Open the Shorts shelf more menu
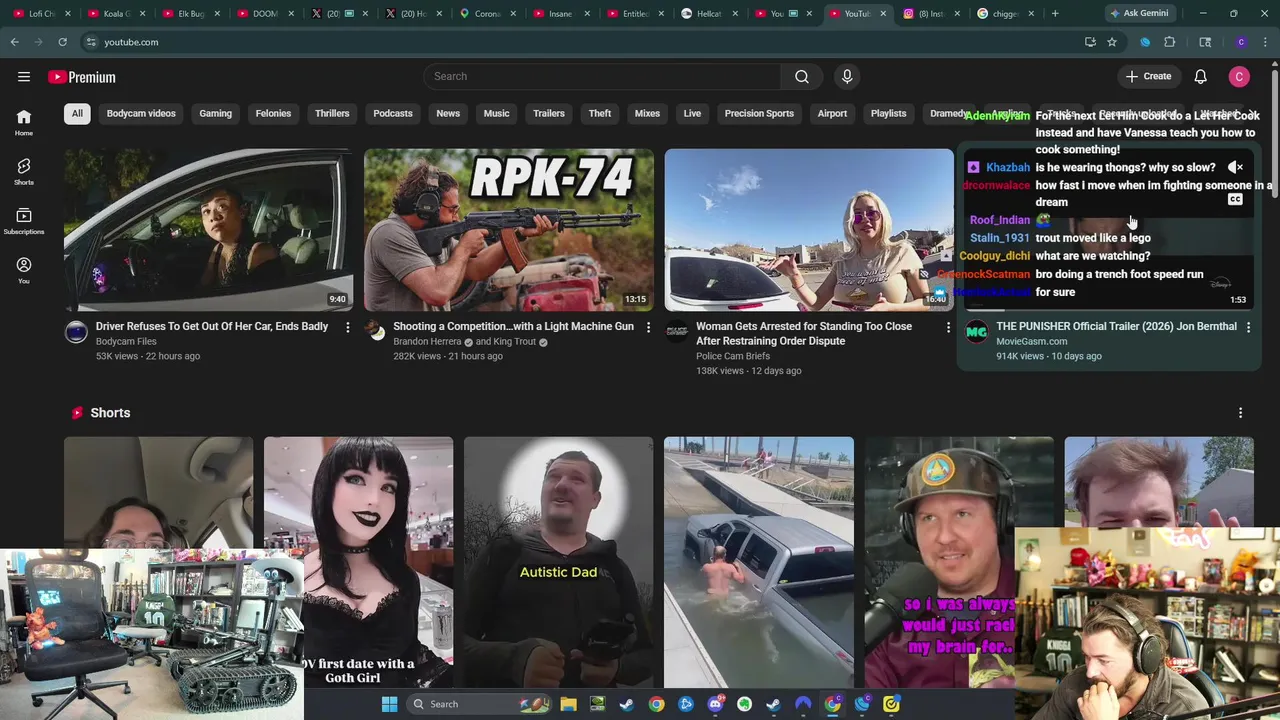Viewport: 1280px width, 720px height. coord(1240,413)
